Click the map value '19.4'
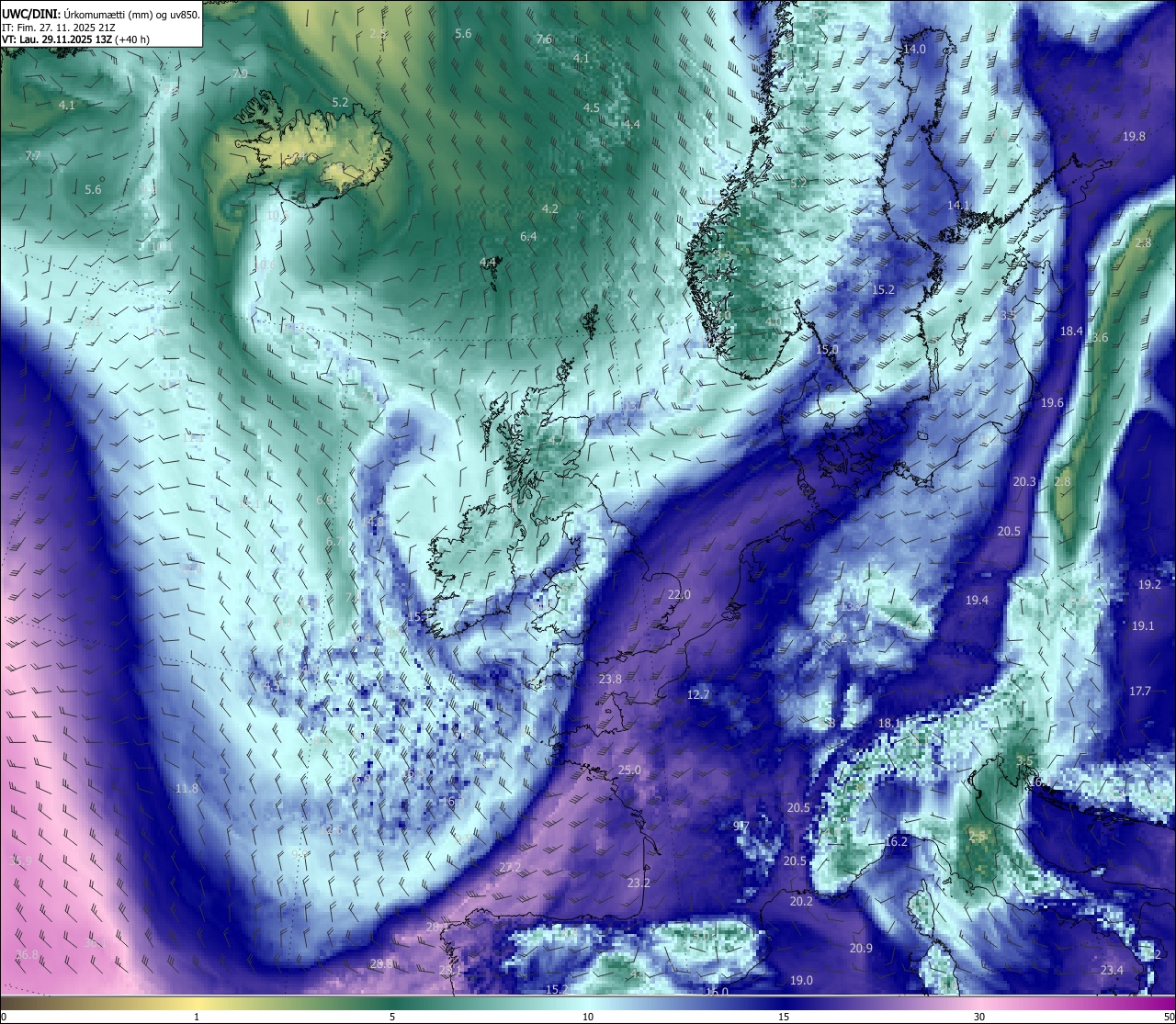Image resolution: width=1176 pixels, height=1024 pixels. 977,600
